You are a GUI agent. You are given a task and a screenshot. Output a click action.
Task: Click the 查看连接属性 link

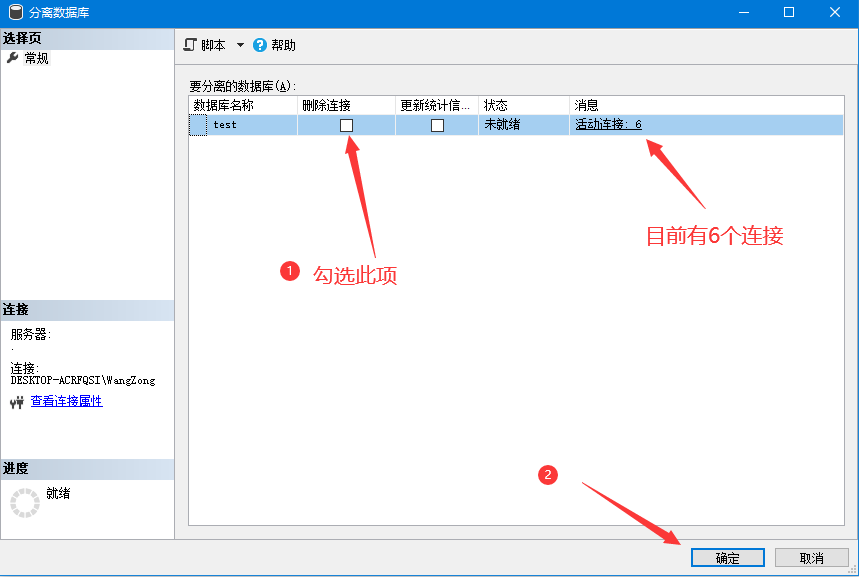(x=66, y=401)
